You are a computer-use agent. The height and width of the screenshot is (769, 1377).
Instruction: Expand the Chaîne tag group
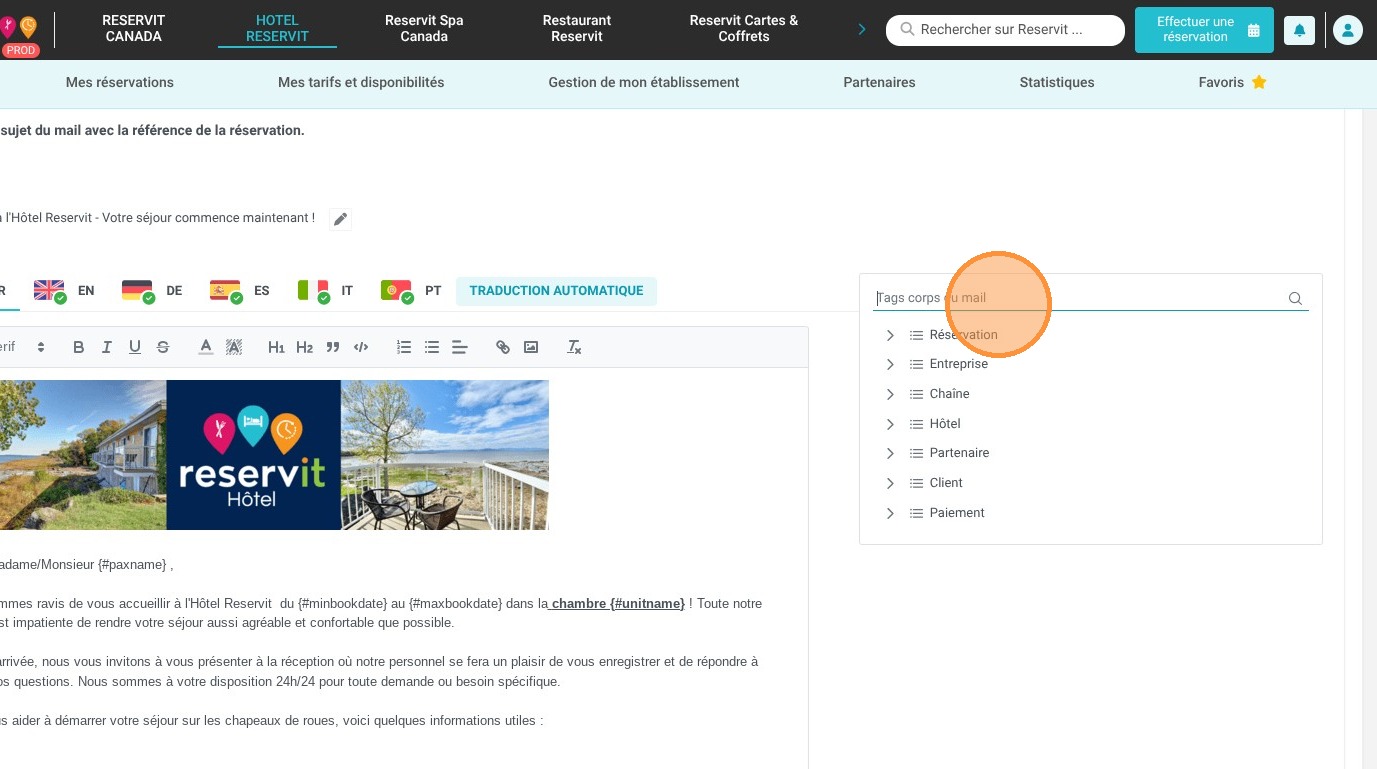(890, 394)
